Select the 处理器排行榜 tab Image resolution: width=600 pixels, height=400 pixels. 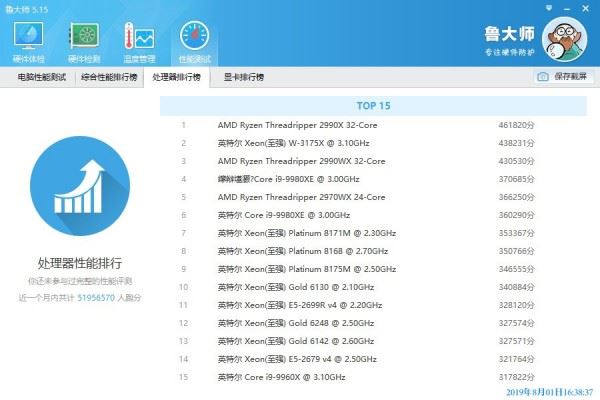click(176, 77)
